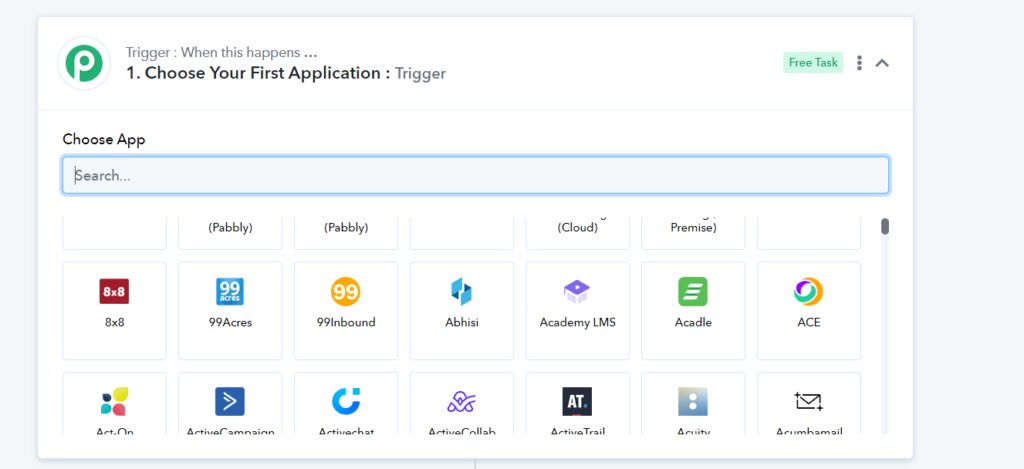Pick the ACE app icon
Image resolution: width=1024 pixels, height=469 pixels.
pos(808,291)
